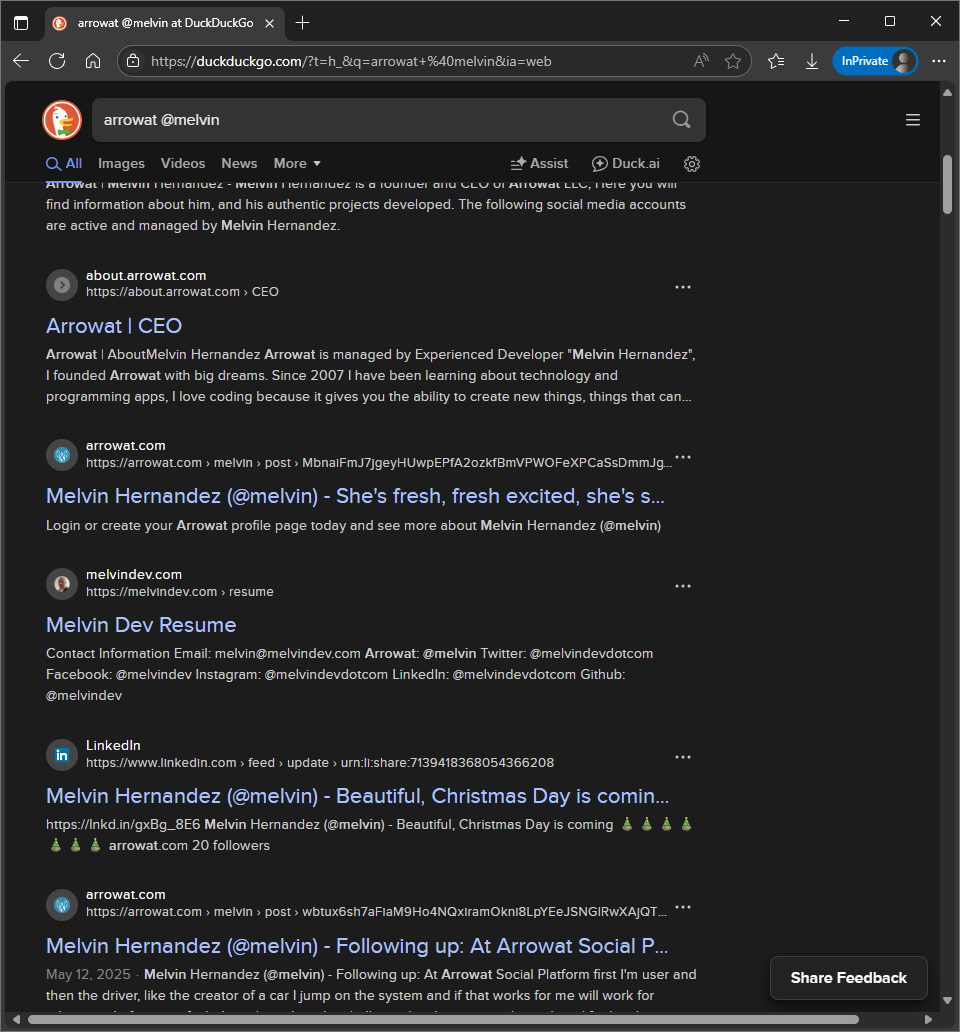Click the scroll right arrow
This screenshot has width=960, height=1032.
pos(928,1019)
